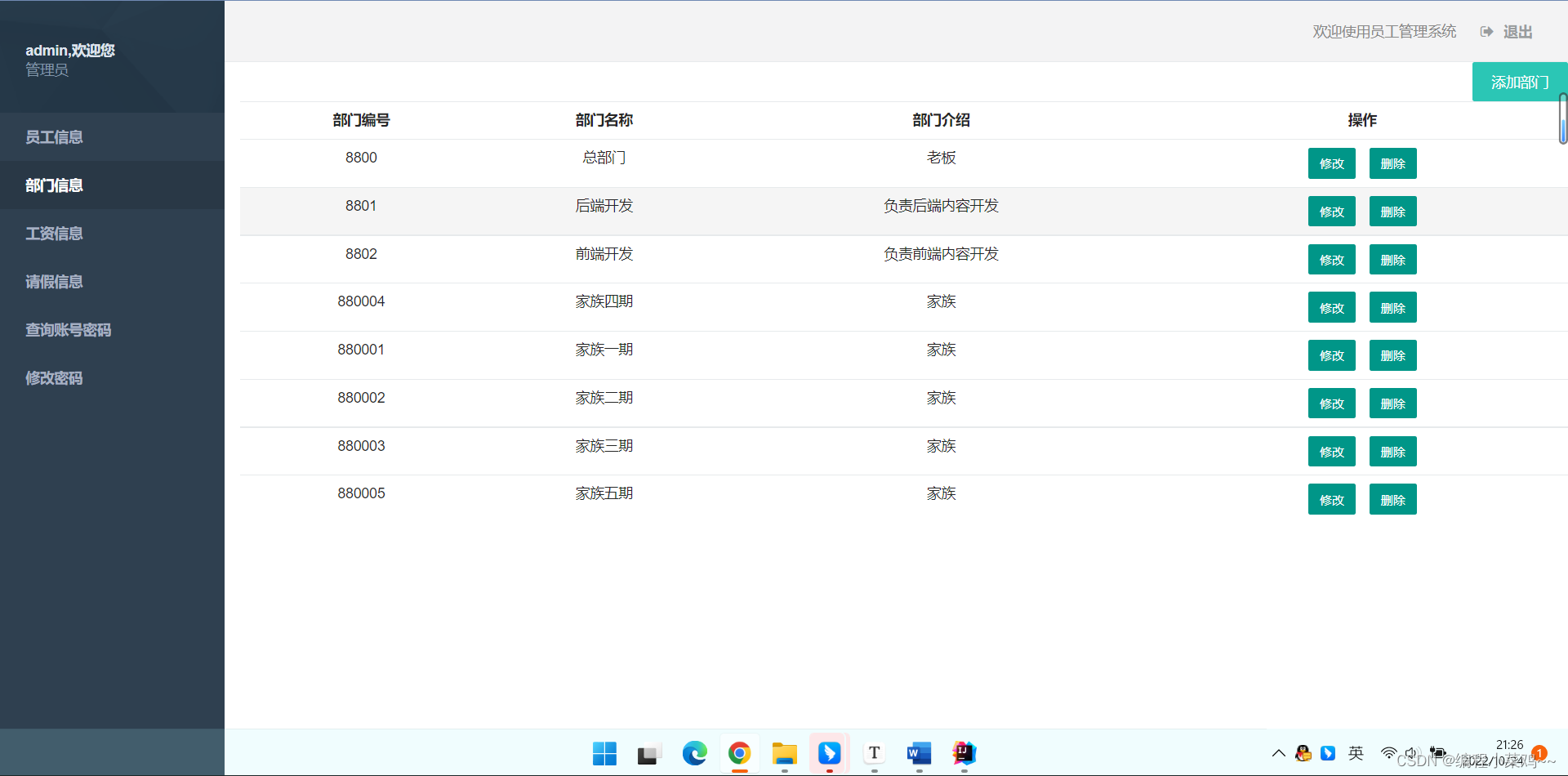Screen dimensions: 1568x776
Task: Click 删除 for 前端开发 row
Action: click(1393, 260)
